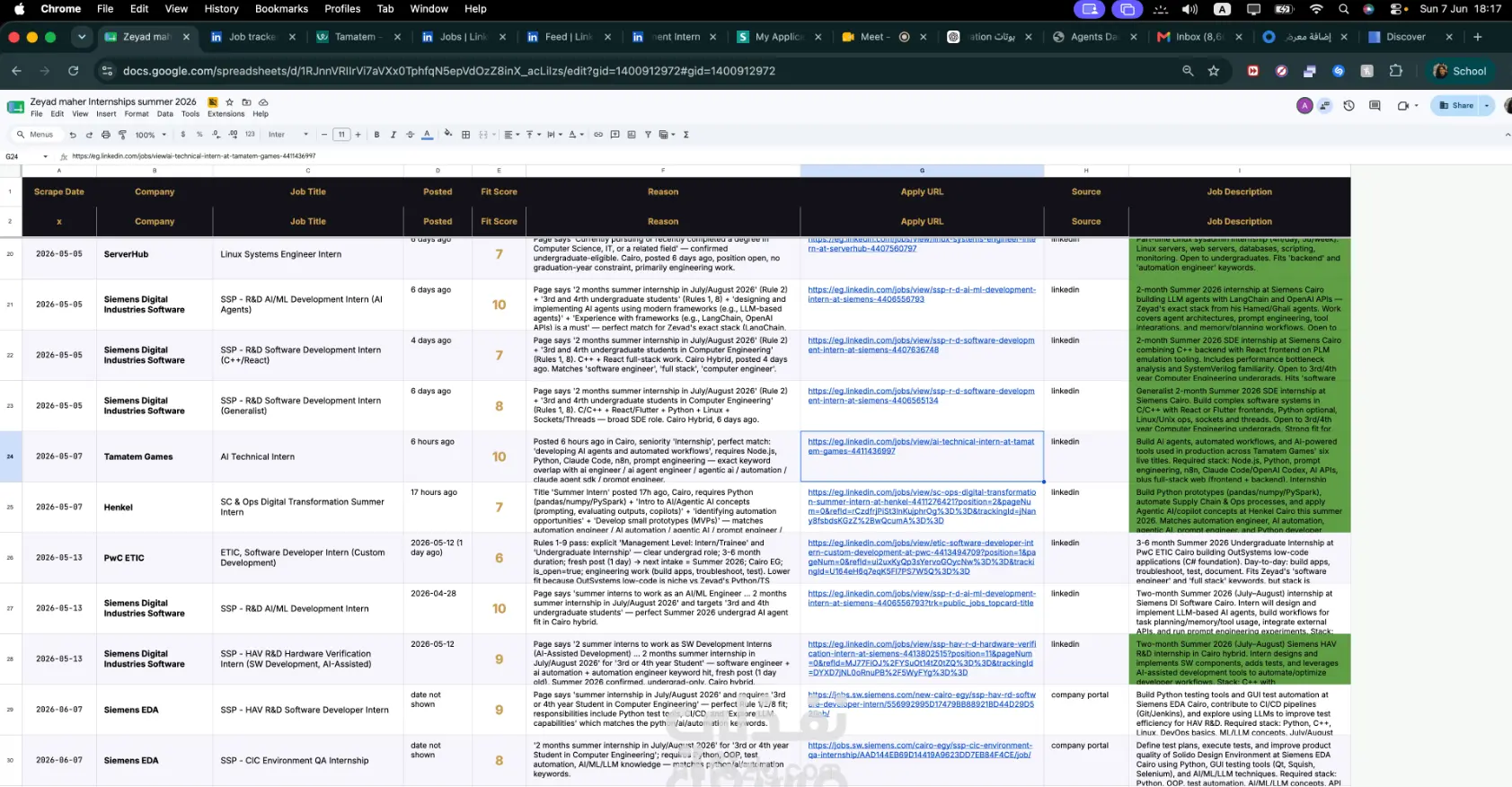Click the Share button
The width and height of the screenshot is (1512, 787).
[1456, 106]
